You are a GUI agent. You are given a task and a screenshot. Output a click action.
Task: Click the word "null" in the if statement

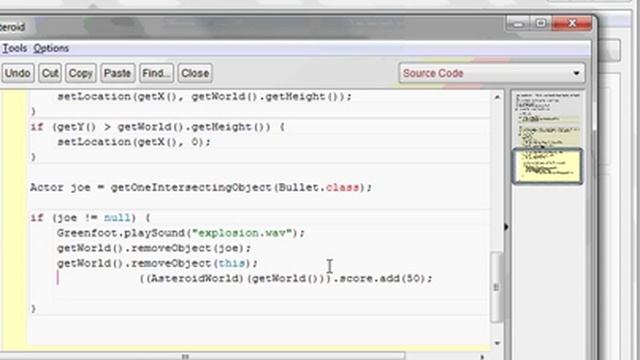pyautogui.click(x=117, y=218)
